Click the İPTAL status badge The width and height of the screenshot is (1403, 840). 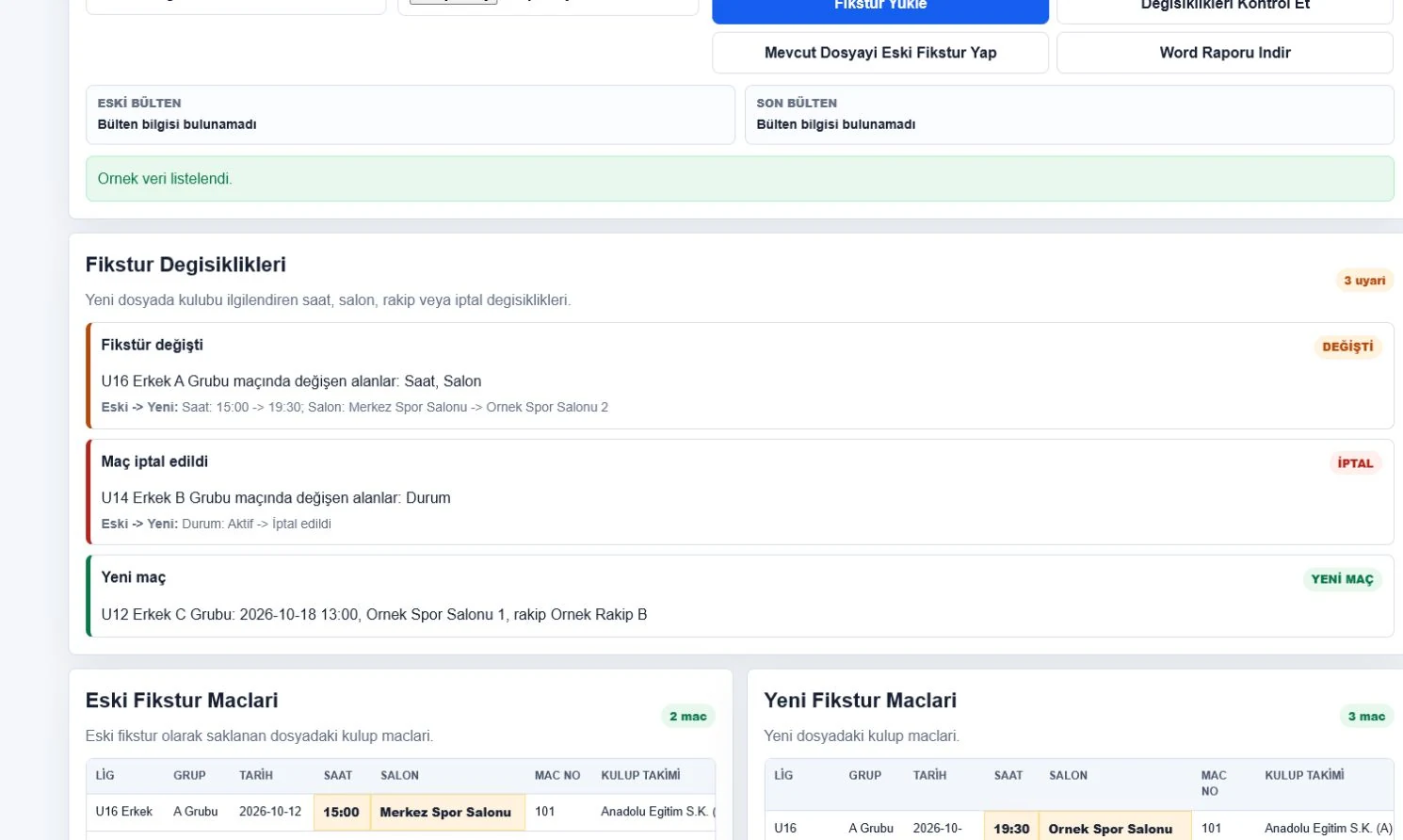pyautogui.click(x=1355, y=463)
